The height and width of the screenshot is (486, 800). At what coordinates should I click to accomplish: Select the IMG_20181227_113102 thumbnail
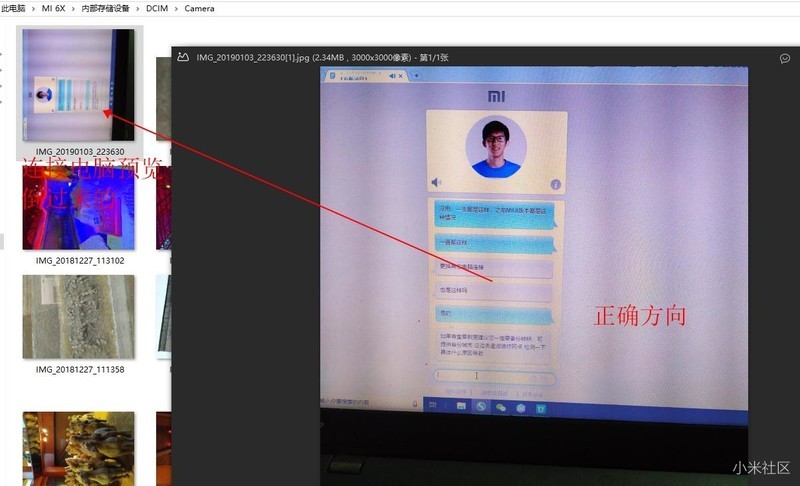tap(79, 208)
